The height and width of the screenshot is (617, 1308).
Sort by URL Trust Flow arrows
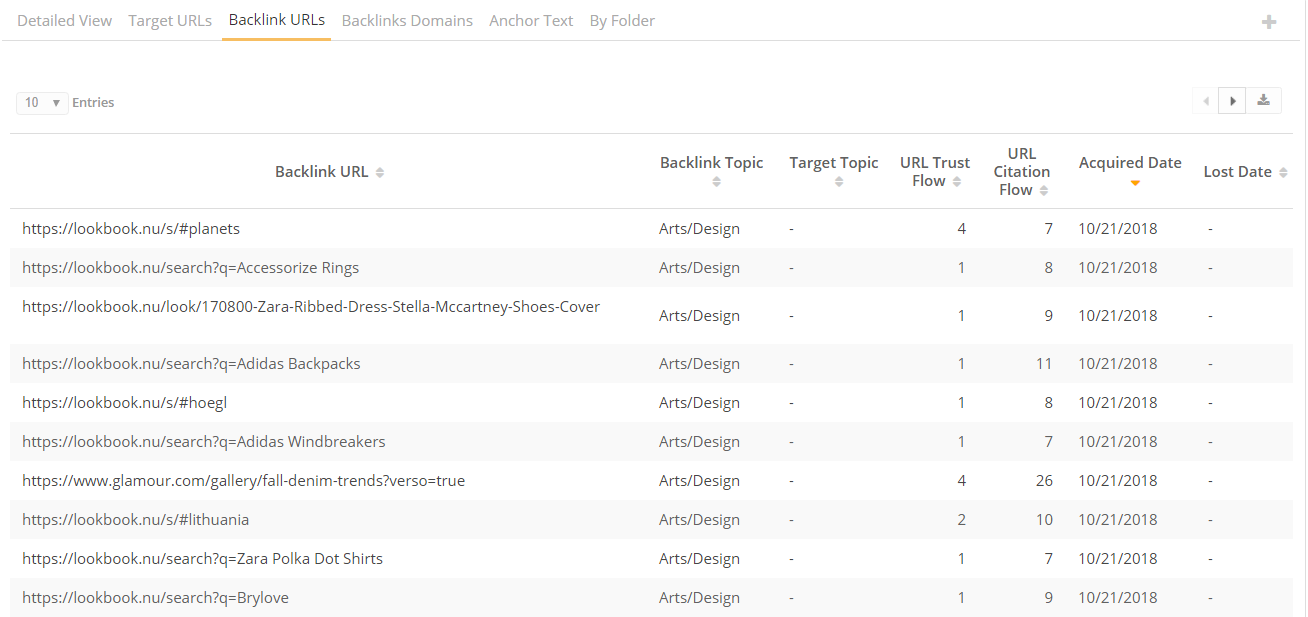957,182
